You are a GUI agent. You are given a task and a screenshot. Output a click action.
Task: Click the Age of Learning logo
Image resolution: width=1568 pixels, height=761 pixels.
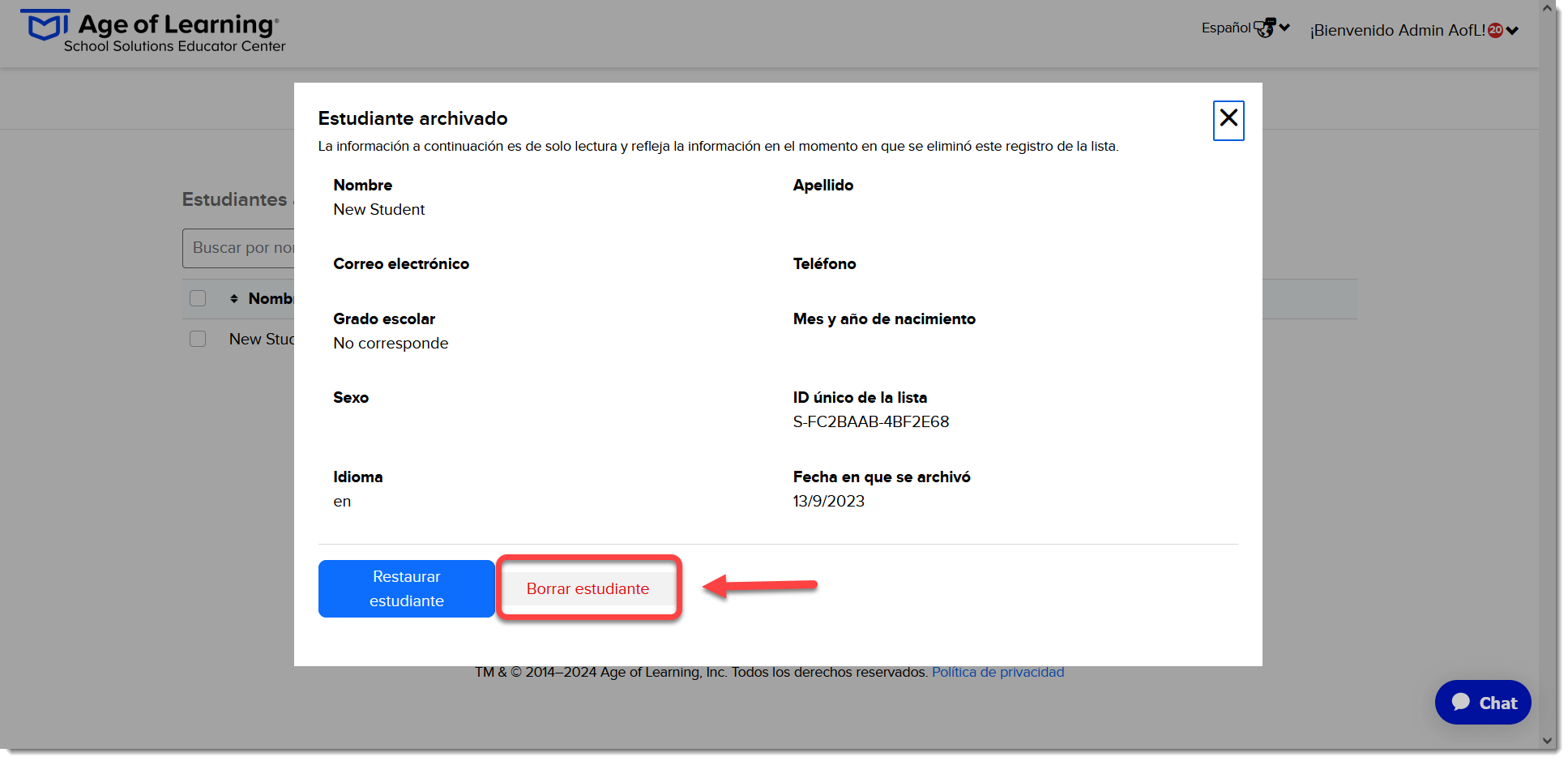click(x=153, y=32)
